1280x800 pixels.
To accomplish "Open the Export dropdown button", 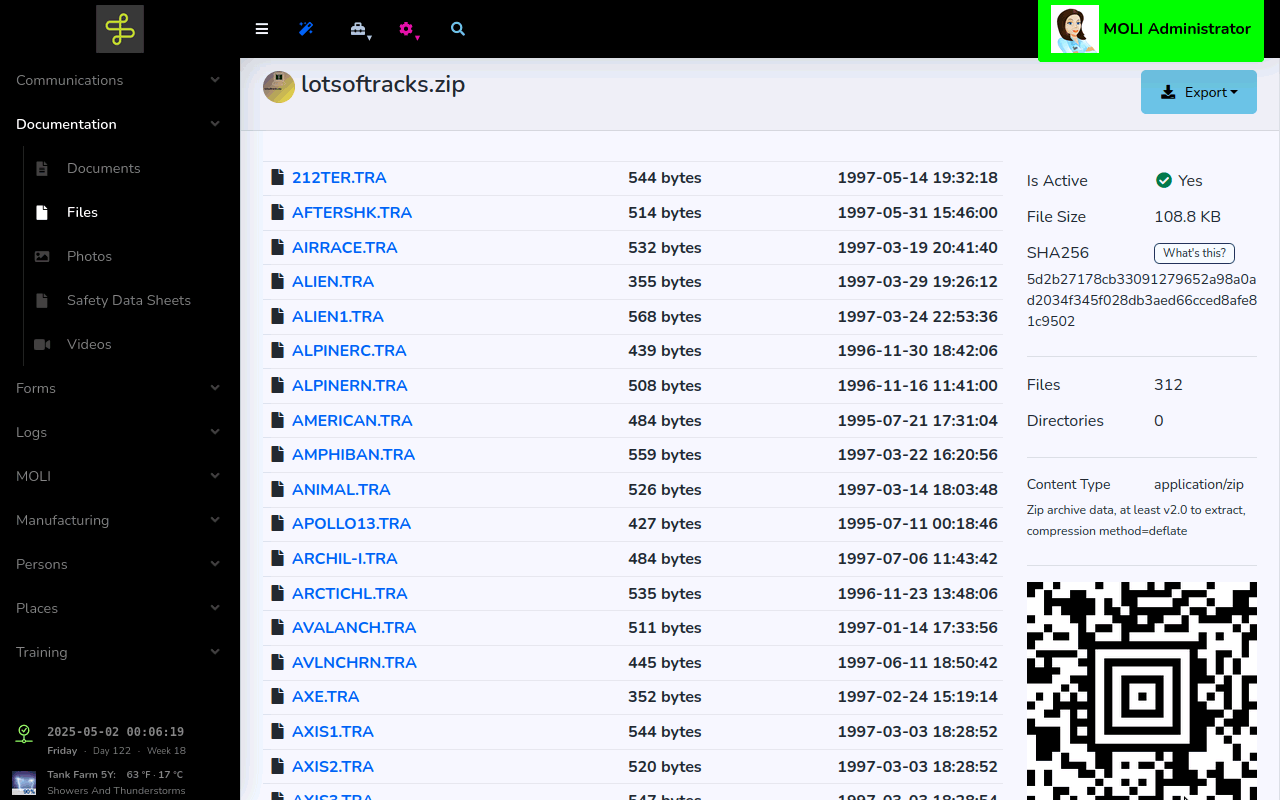I will [x=1198, y=92].
